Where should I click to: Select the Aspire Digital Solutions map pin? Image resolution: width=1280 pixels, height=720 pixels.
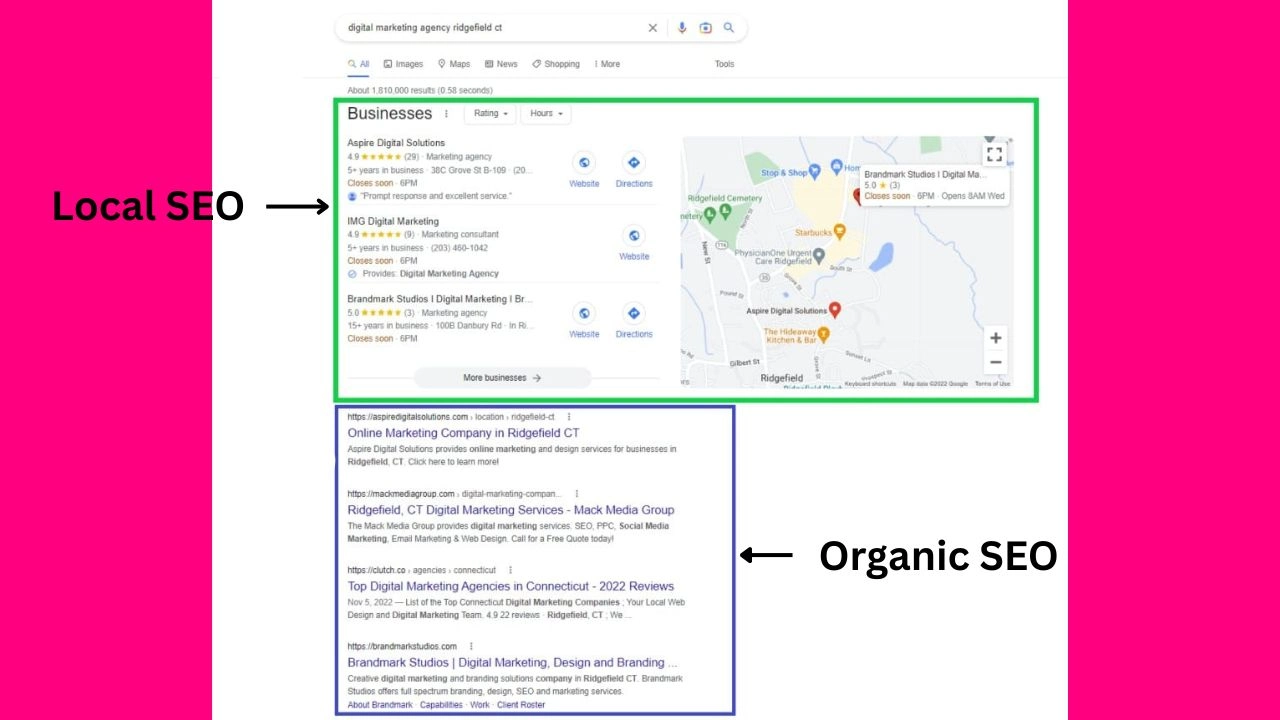(835, 310)
